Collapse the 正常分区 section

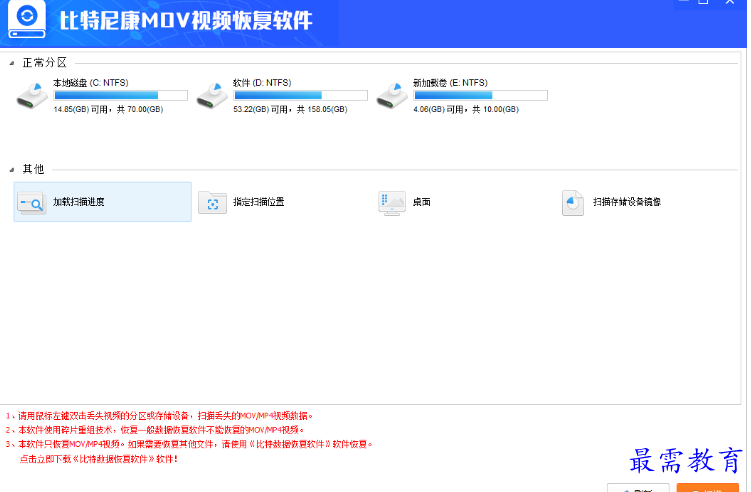(x=12, y=63)
